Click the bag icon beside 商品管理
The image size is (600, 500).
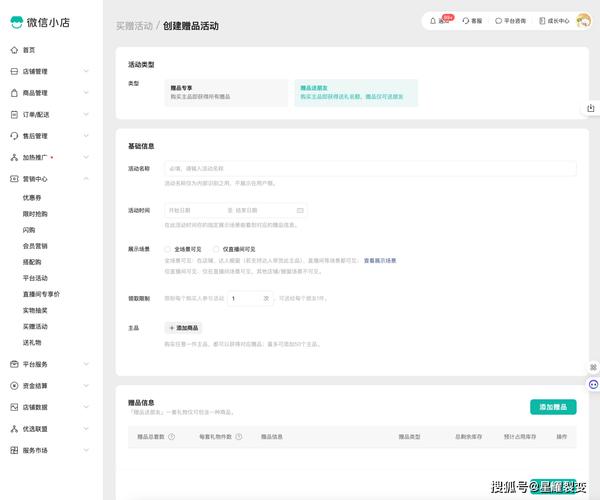pos(14,93)
